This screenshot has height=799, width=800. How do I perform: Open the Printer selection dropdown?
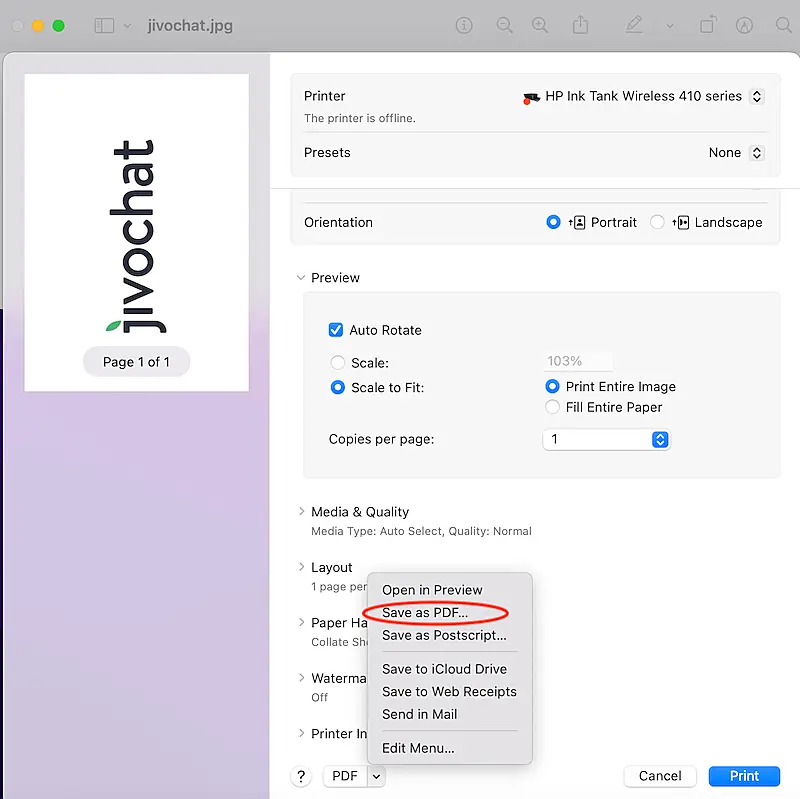pyautogui.click(x=643, y=97)
